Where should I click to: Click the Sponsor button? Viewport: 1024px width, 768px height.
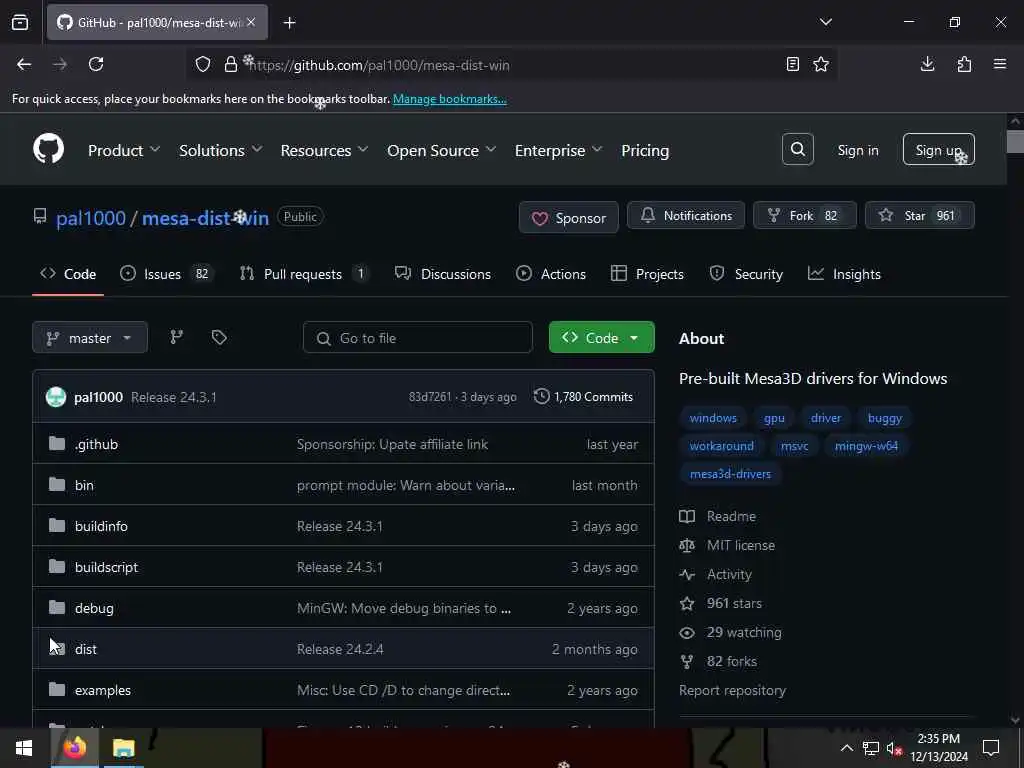pyautogui.click(x=568, y=217)
